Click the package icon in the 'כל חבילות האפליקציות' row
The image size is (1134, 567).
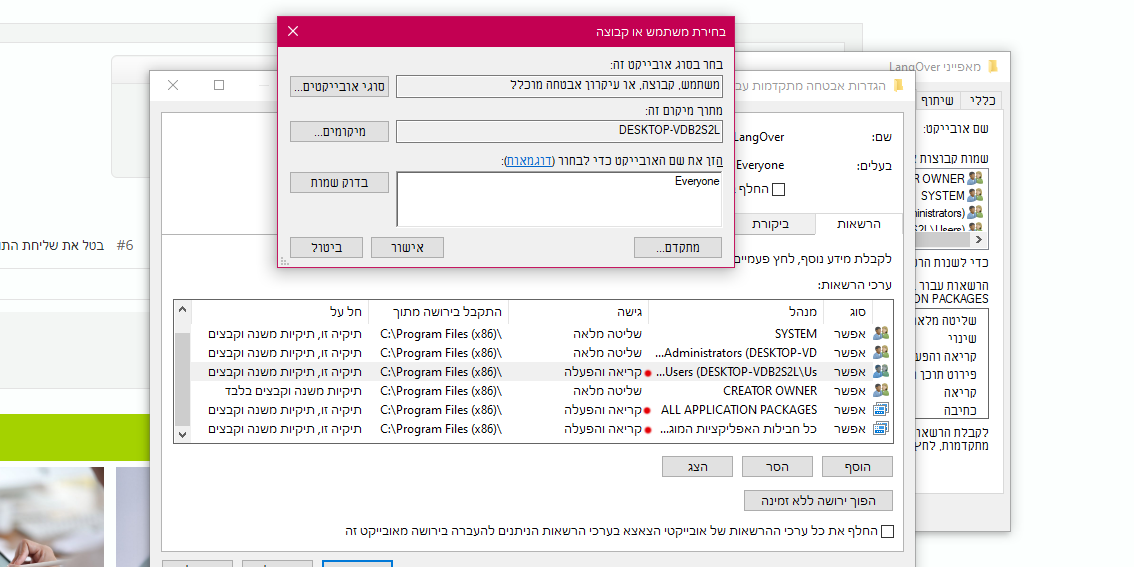(881, 428)
